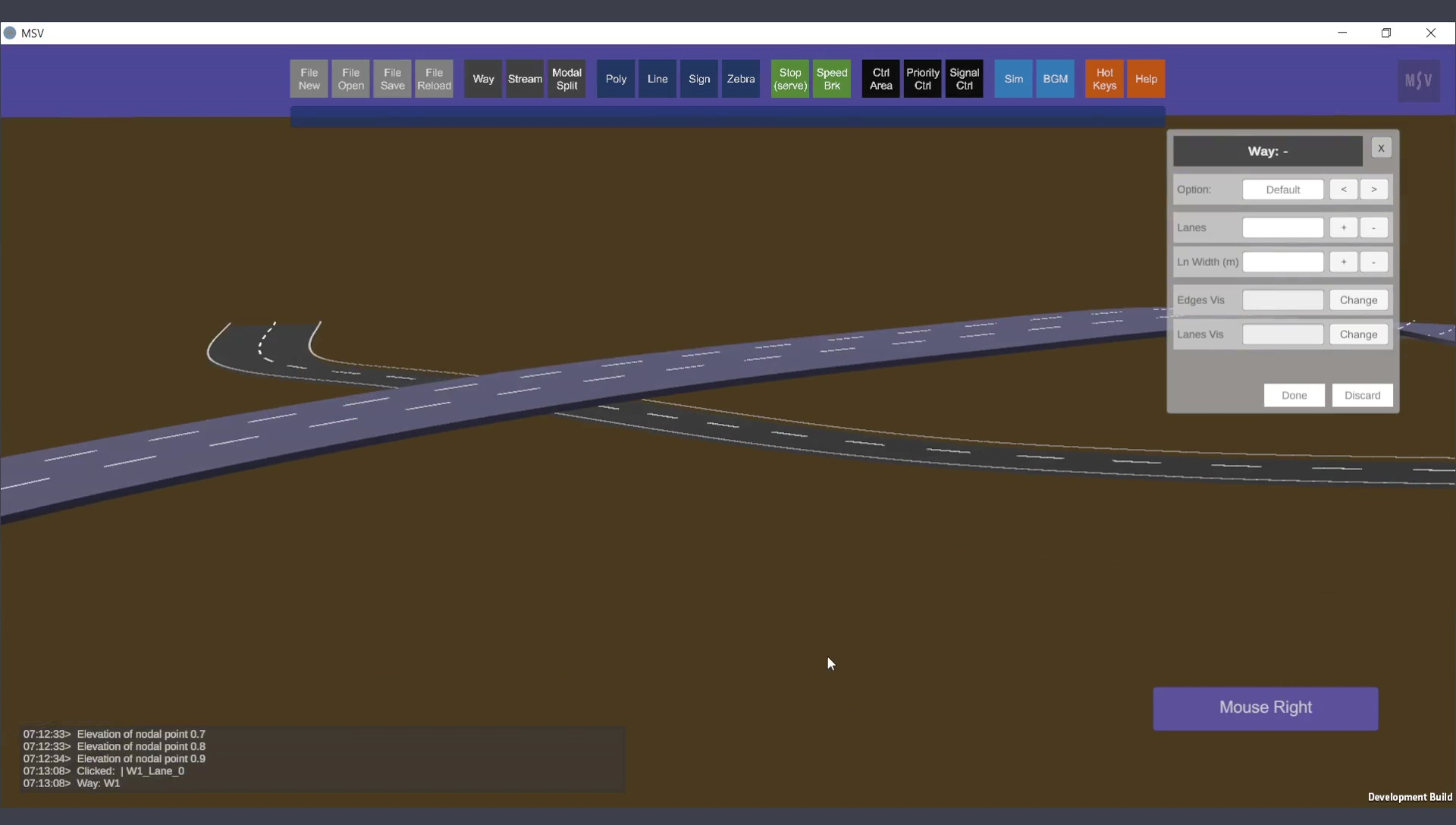Viewport: 1456px width, 825px height.
Task: Open the Priority Ctrl tool
Action: point(922,79)
